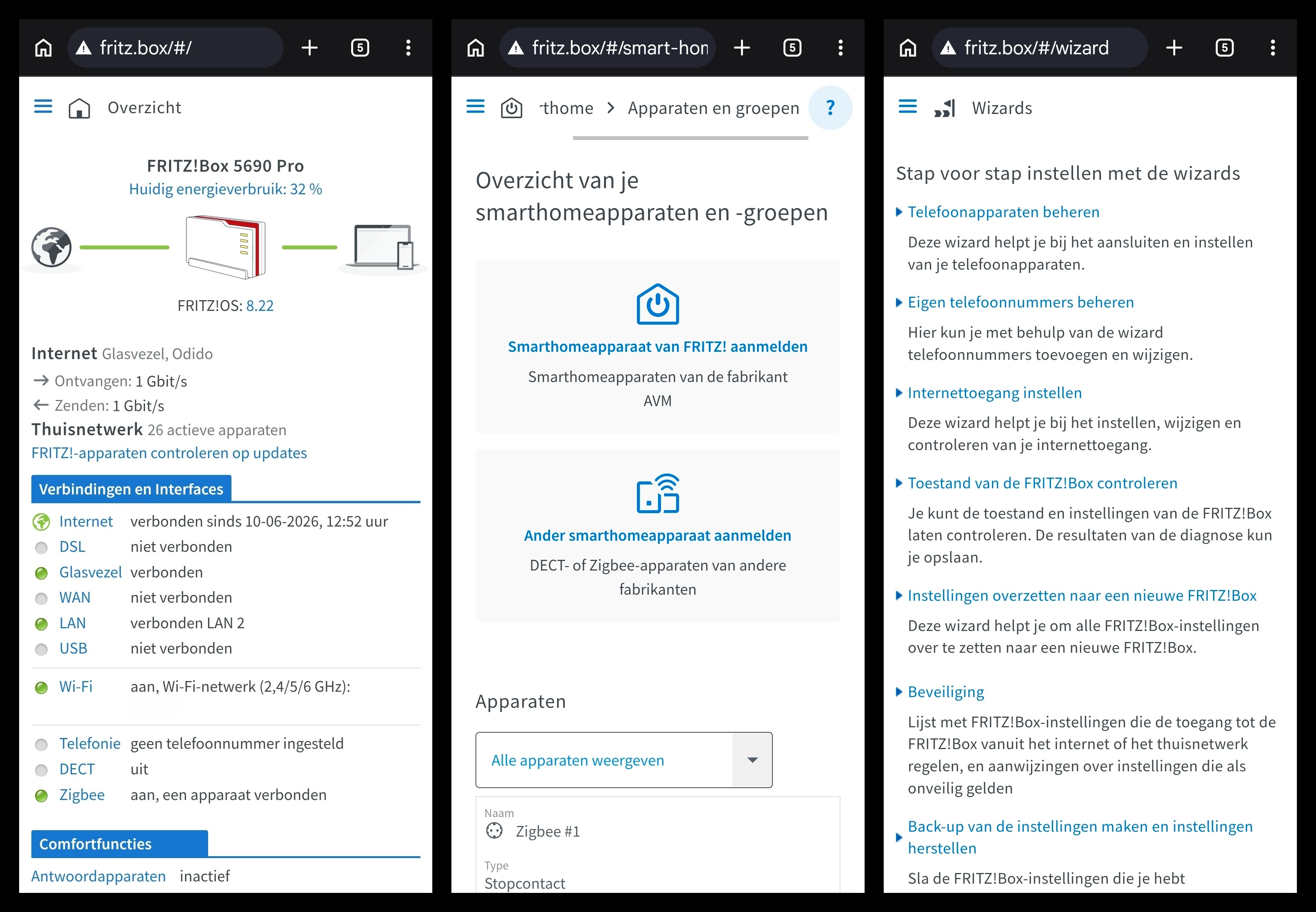Image resolution: width=1316 pixels, height=912 pixels.
Task: Expand Eigen telefoonnummers beheren wizard
Action: coord(1014,302)
